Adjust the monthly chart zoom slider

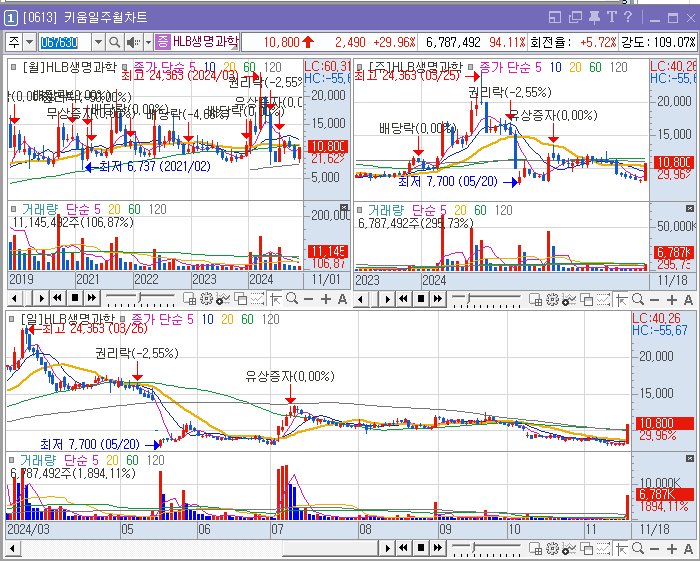coord(140,298)
